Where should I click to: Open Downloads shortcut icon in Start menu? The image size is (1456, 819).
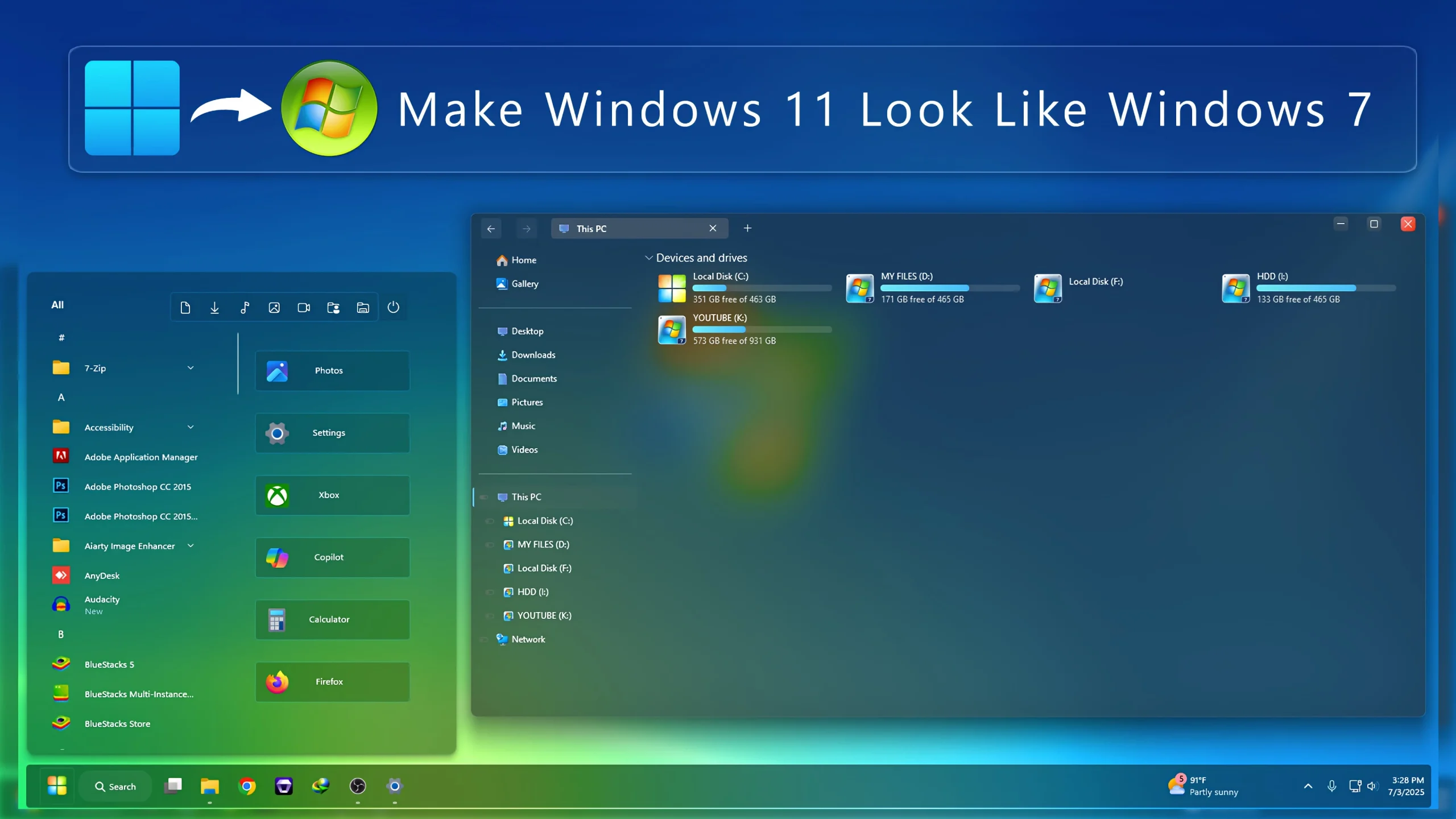pyautogui.click(x=214, y=308)
